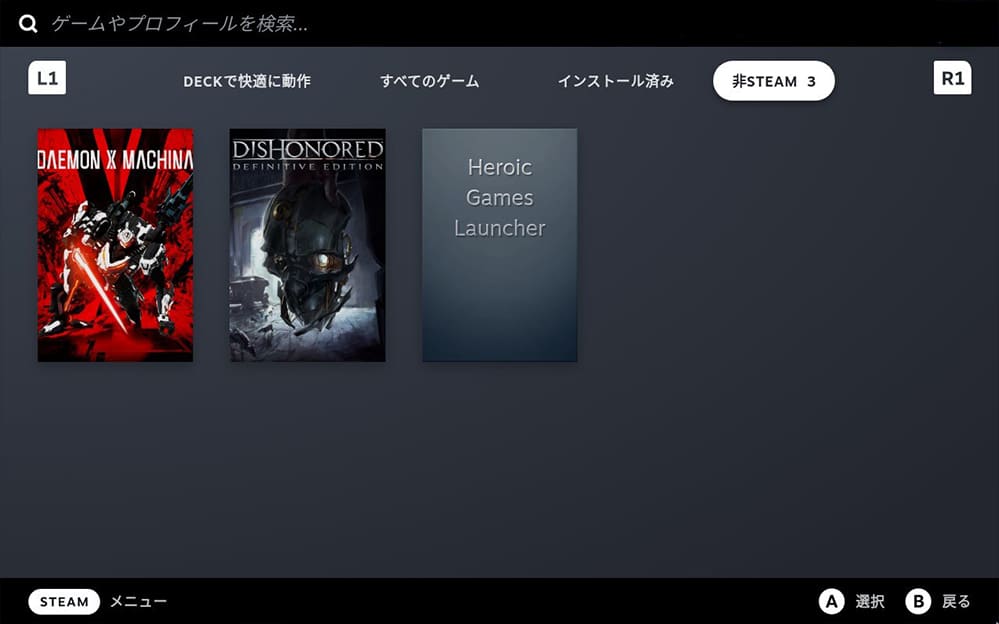Viewport: 999px width, 624px height.
Task: Select the L1 shoulder button glyph
Action: point(47,78)
